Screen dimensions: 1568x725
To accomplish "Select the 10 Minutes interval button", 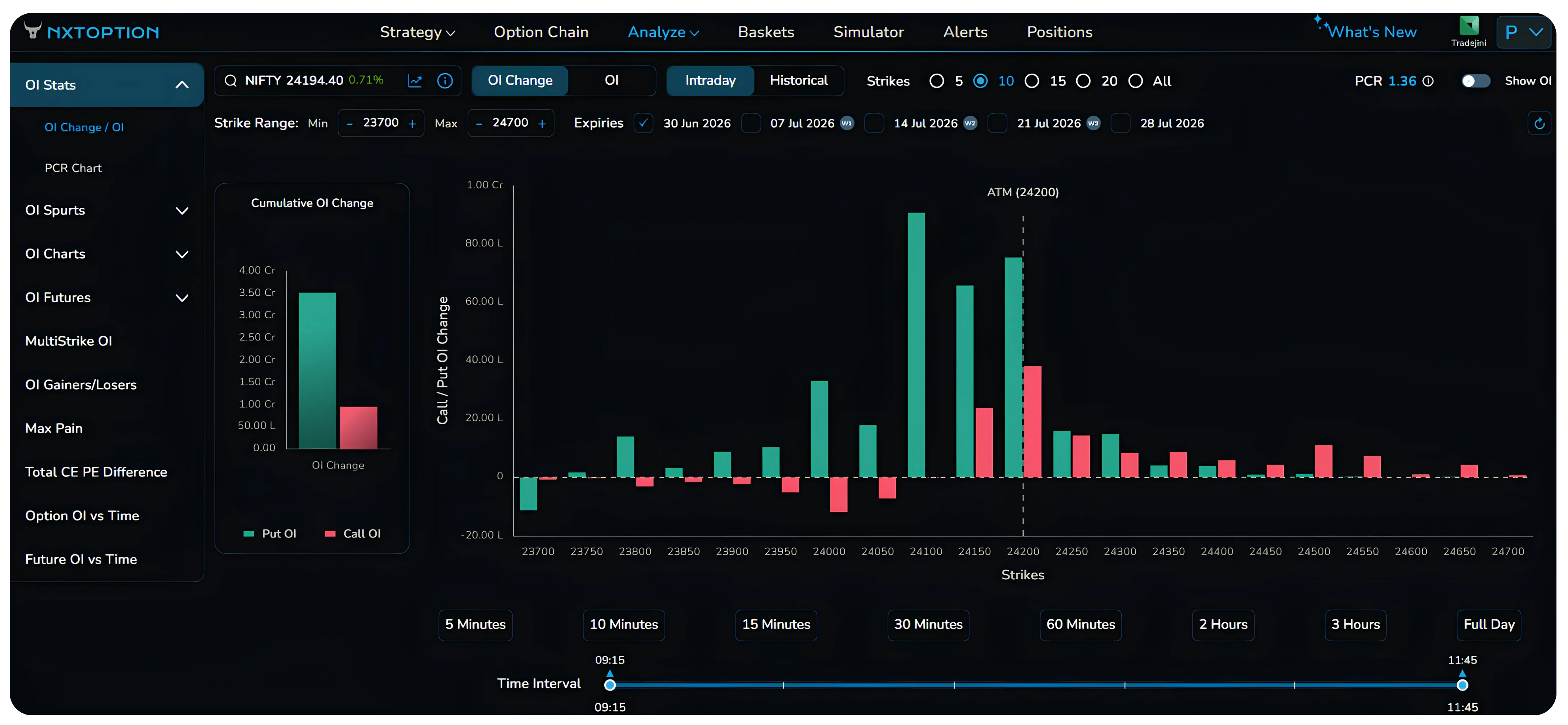I will tap(624, 625).
